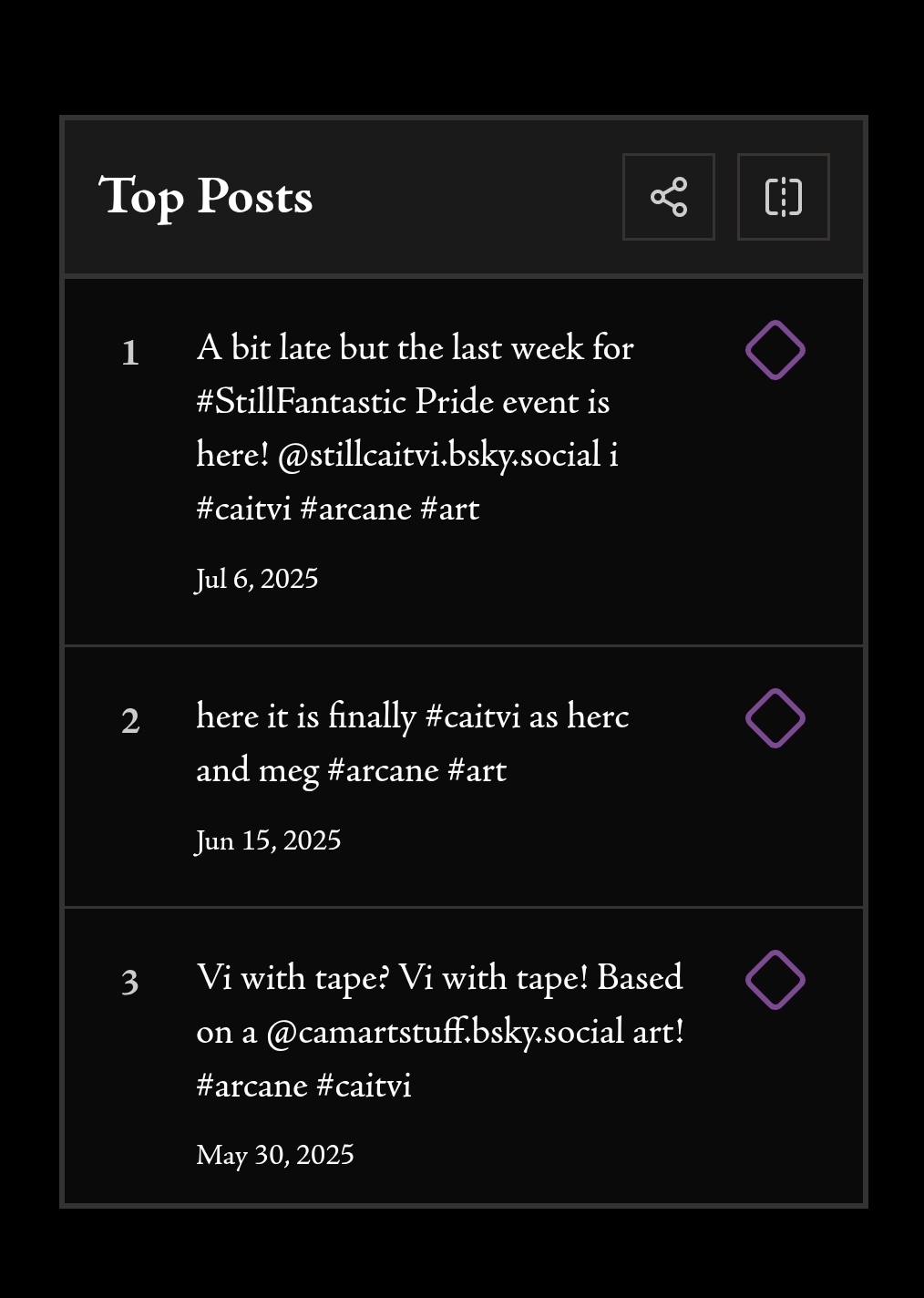924x1298 pixels.
Task: Click the #art hashtag in the first post
Action: 449,509
